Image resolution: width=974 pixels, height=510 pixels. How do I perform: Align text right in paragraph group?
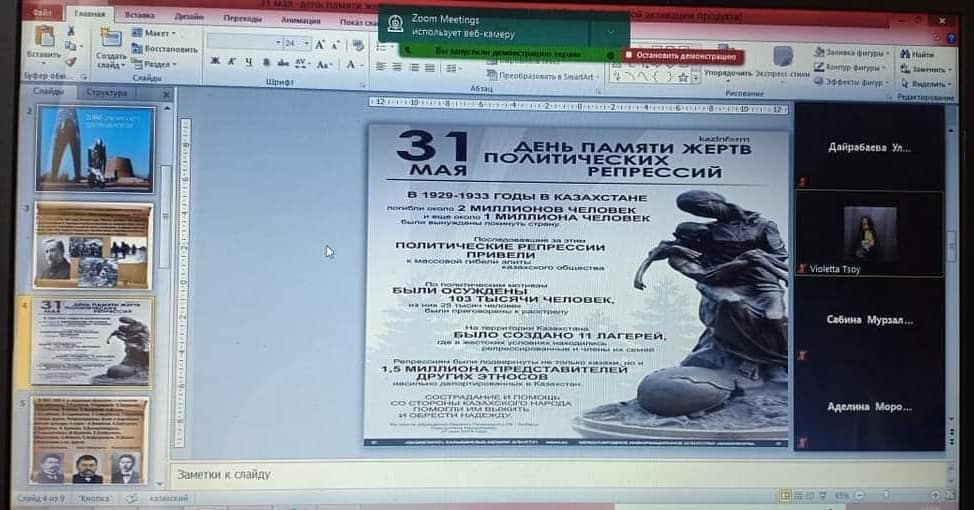click(x=414, y=68)
